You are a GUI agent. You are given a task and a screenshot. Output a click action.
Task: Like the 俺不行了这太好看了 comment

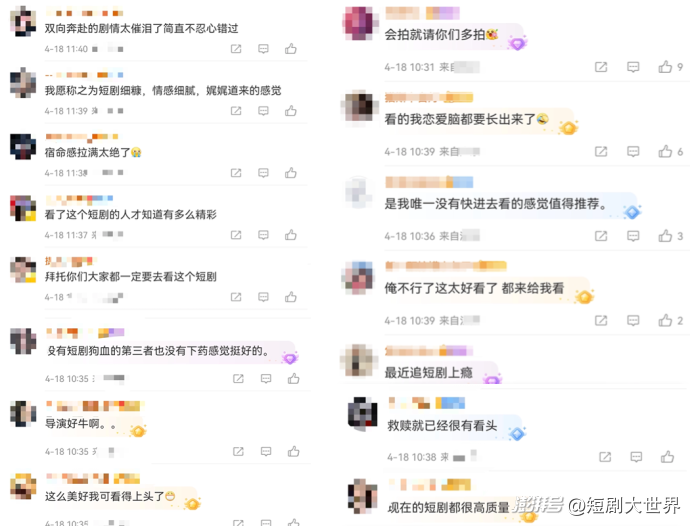(x=665, y=320)
